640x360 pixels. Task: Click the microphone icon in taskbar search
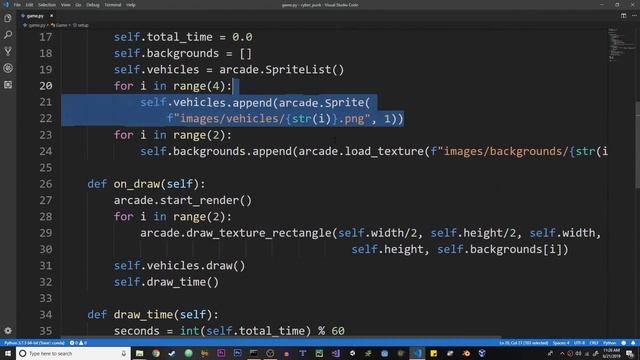coord(124,353)
